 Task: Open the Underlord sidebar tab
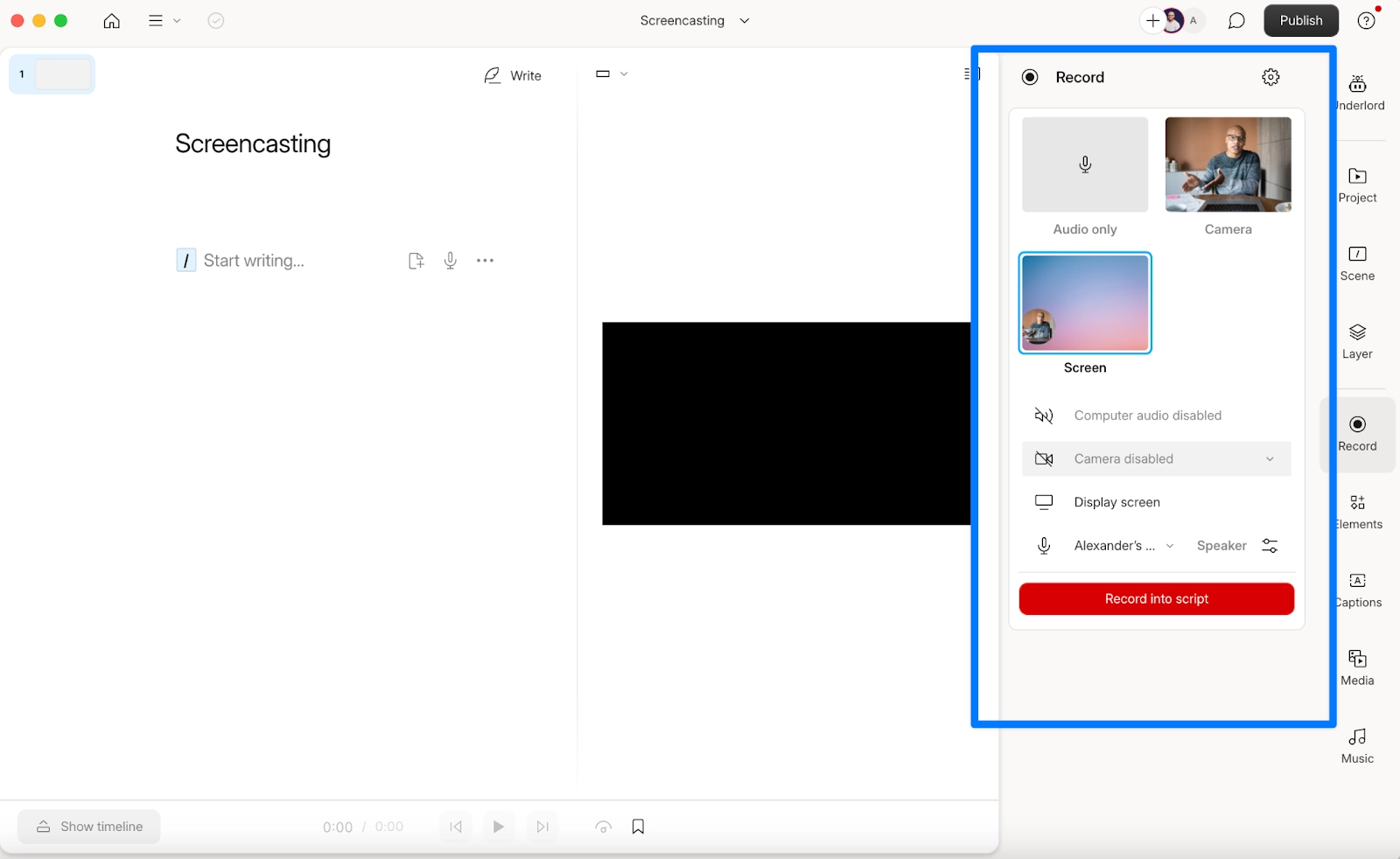(1358, 94)
